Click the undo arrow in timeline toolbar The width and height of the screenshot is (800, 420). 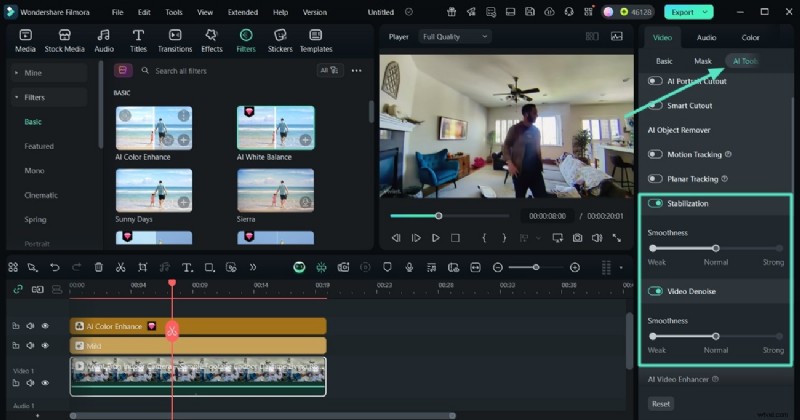(x=54, y=267)
